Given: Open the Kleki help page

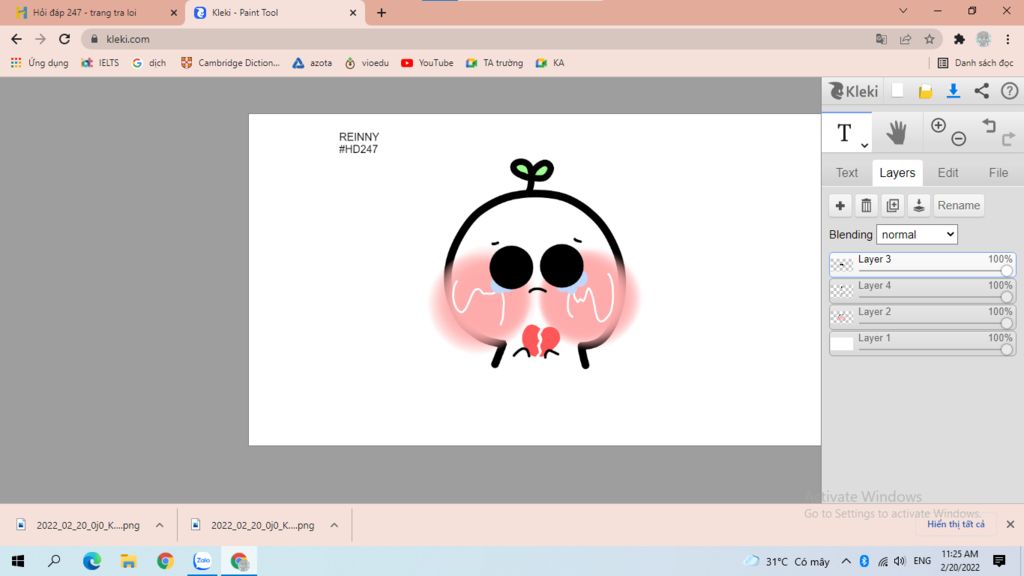Looking at the screenshot, I should [x=1010, y=91].
